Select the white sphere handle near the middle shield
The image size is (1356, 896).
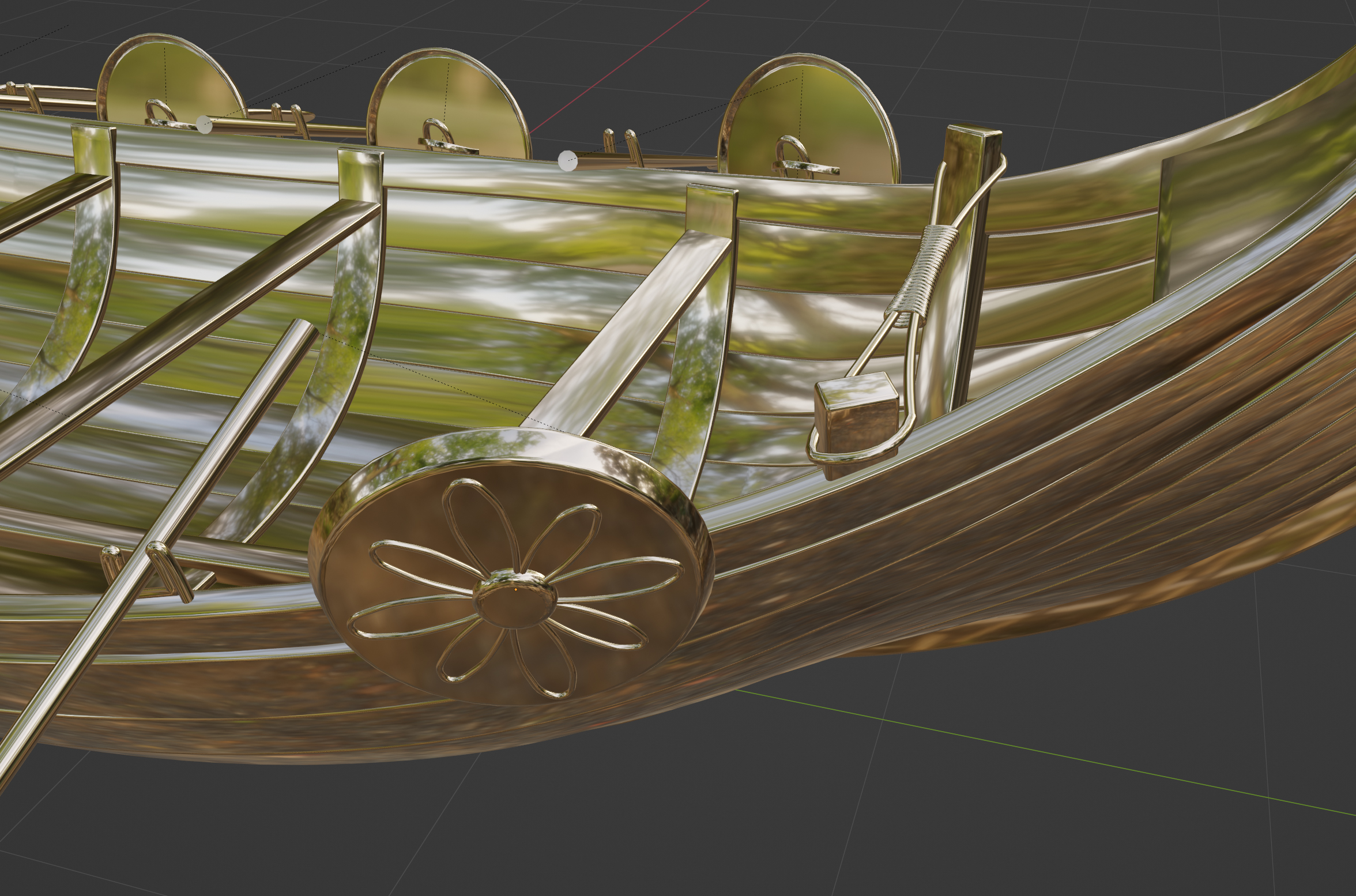pyautogui.click(x=568, y=161)
